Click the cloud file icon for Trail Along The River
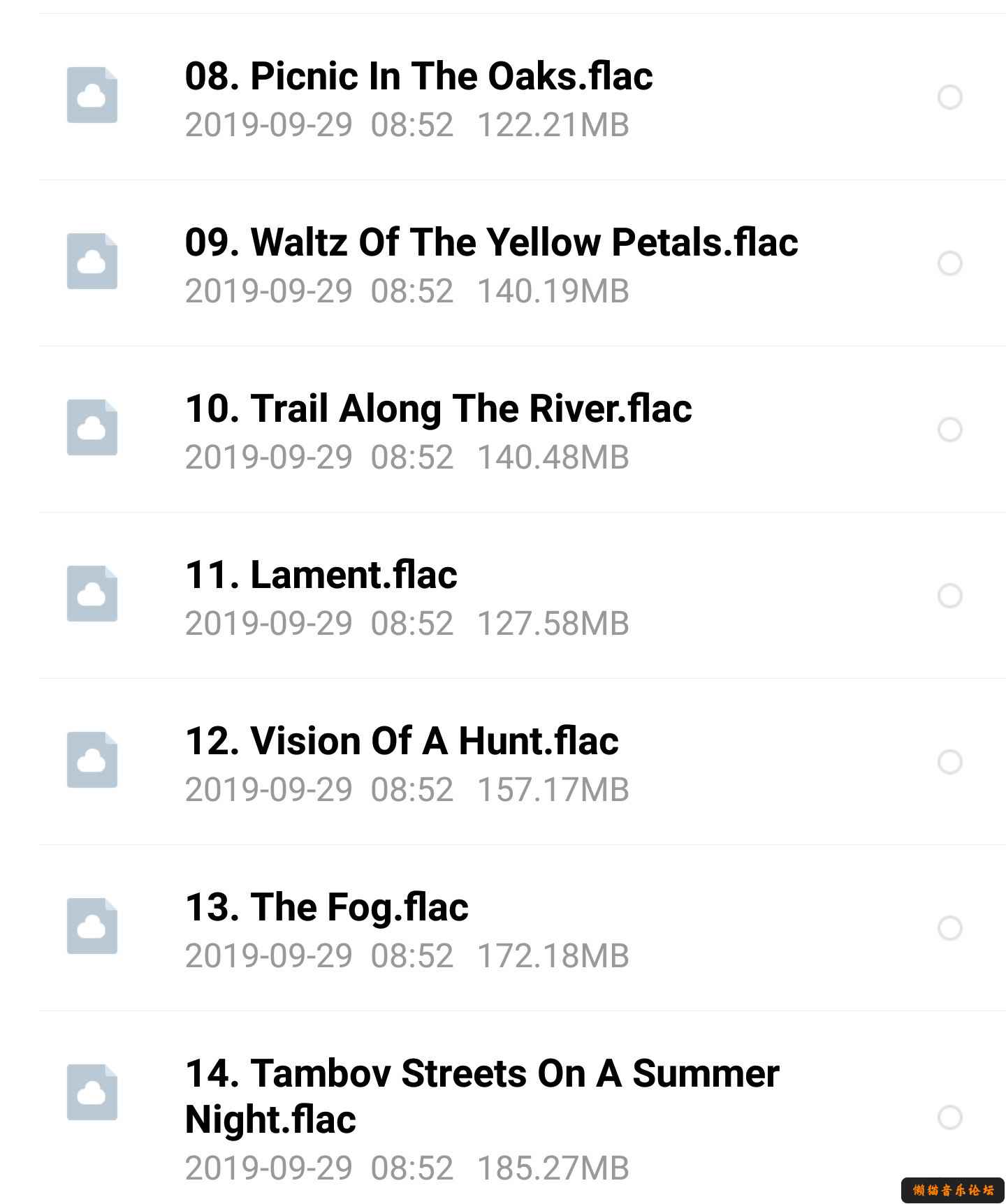This screenshot has width=1006, height=1204. pos(92,428)
